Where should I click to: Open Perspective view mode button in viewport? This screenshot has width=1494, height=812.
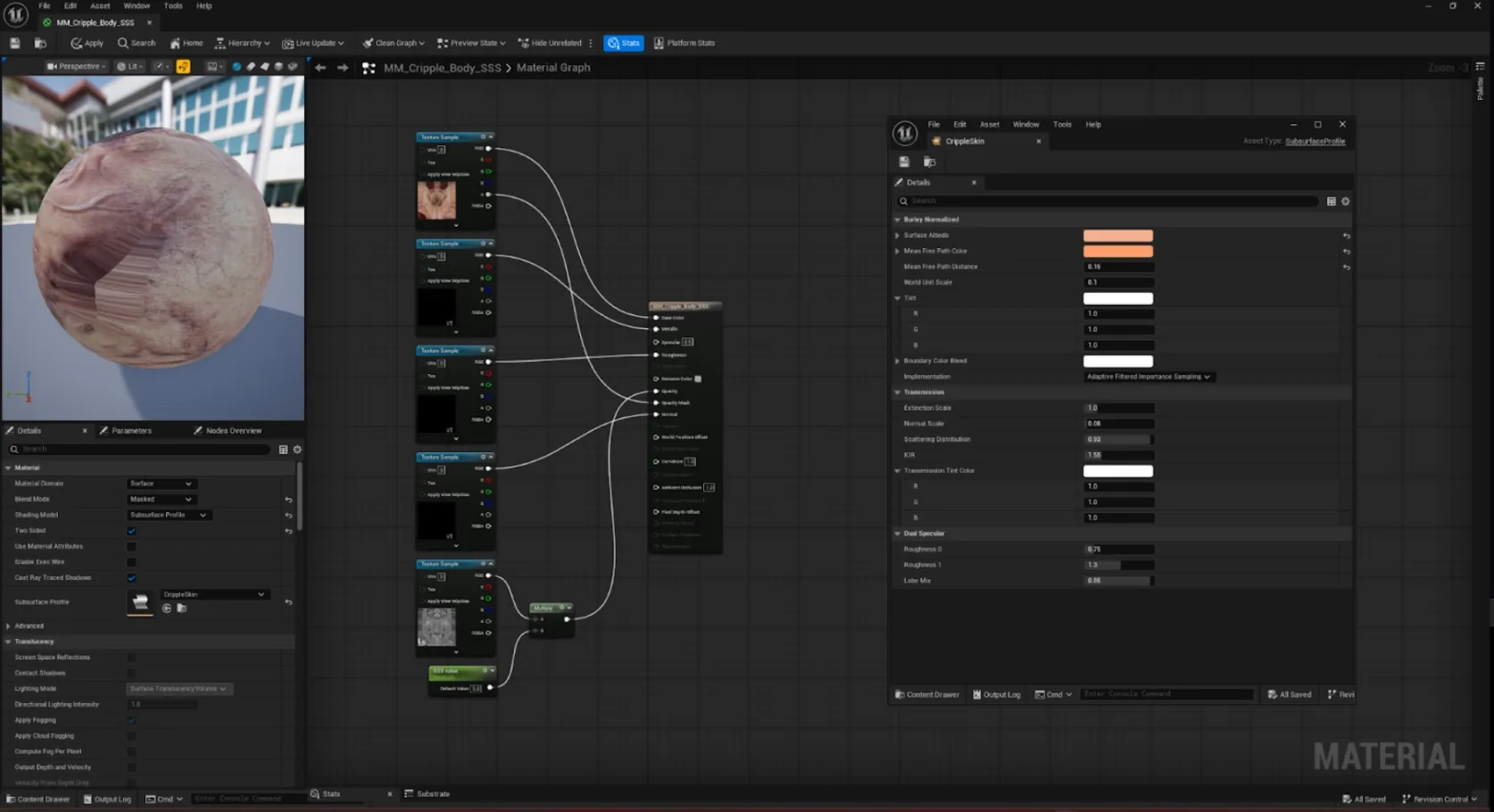click(76, 66)
